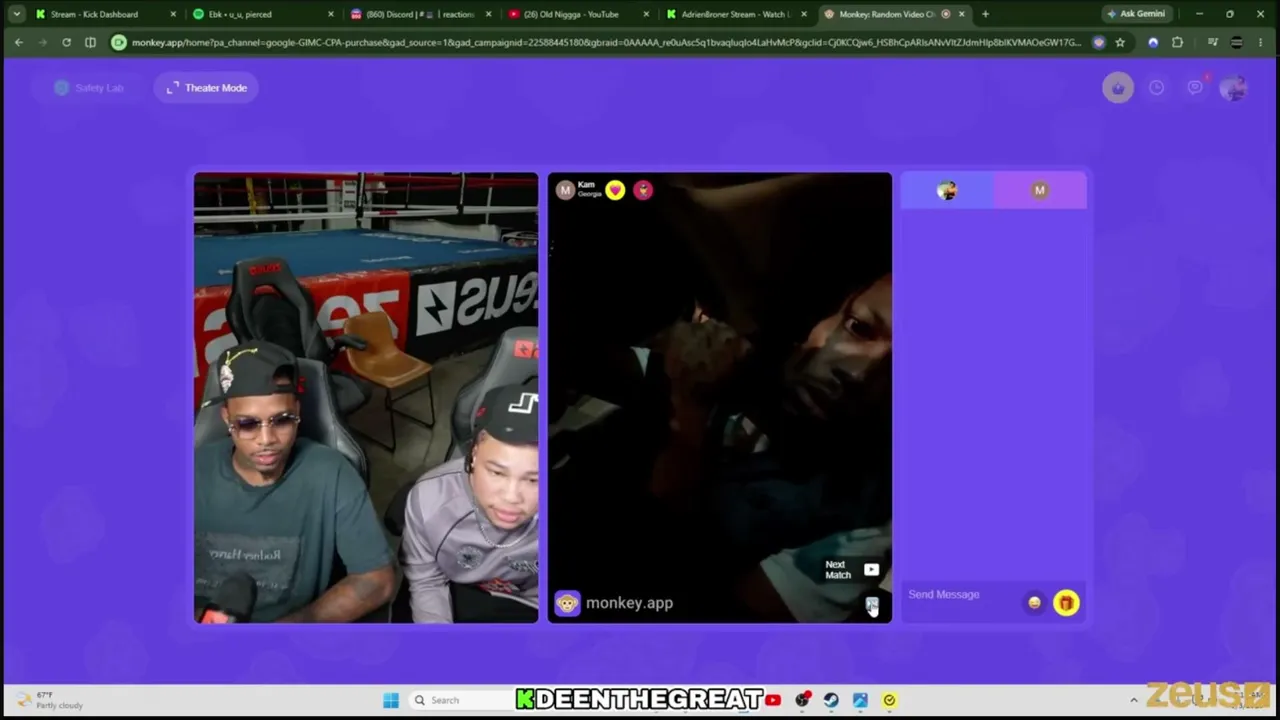Open the messages icon with notification badge
1280x720 pixels.
(x=1195, y=88)
